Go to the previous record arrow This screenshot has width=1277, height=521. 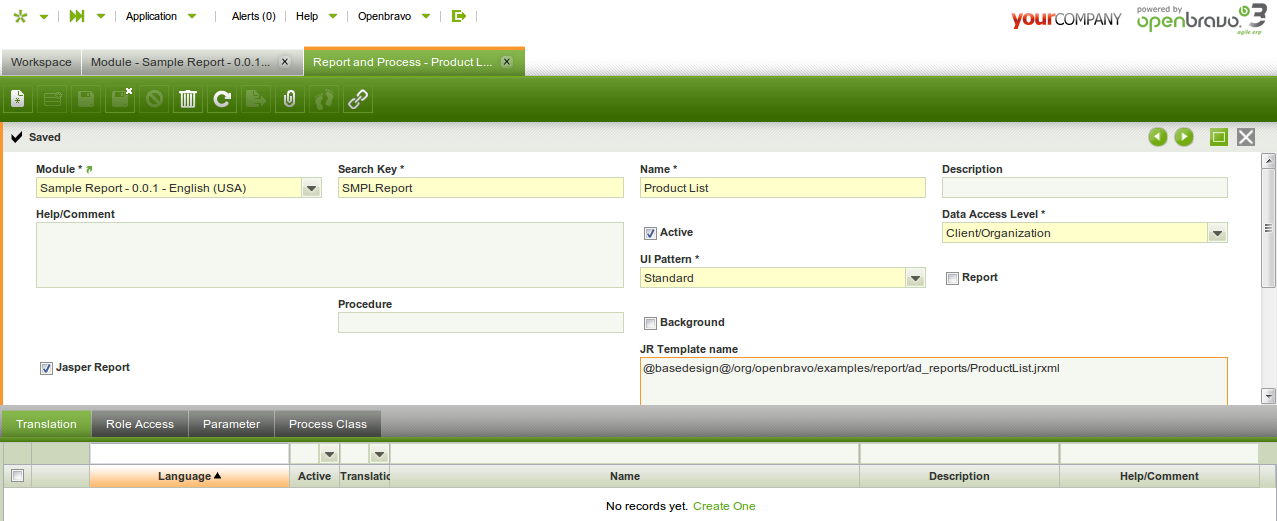point(1158,137)
